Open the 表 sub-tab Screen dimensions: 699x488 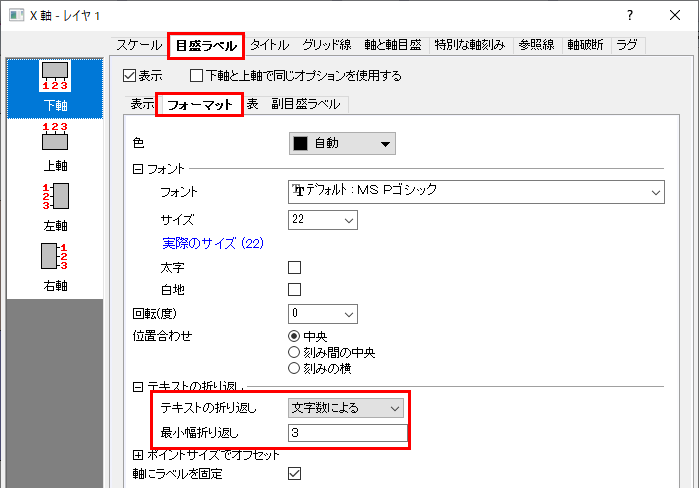tap(253, 104)
